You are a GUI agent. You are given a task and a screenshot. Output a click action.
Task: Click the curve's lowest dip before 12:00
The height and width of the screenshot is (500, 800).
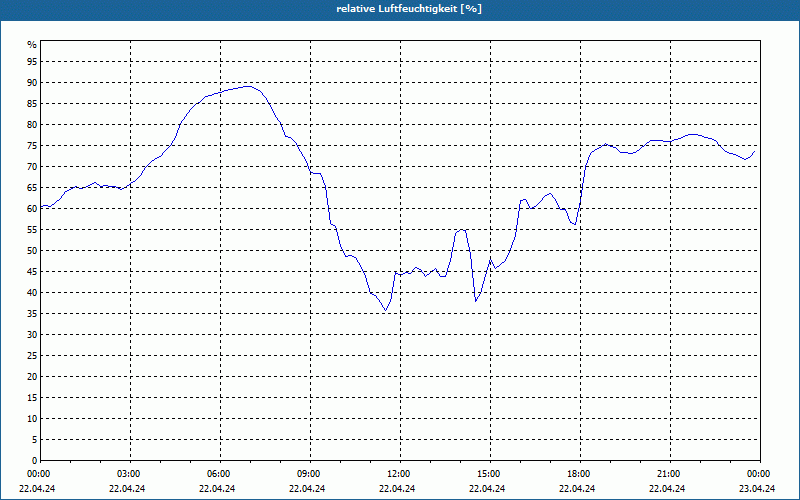[x=386, y=310]
